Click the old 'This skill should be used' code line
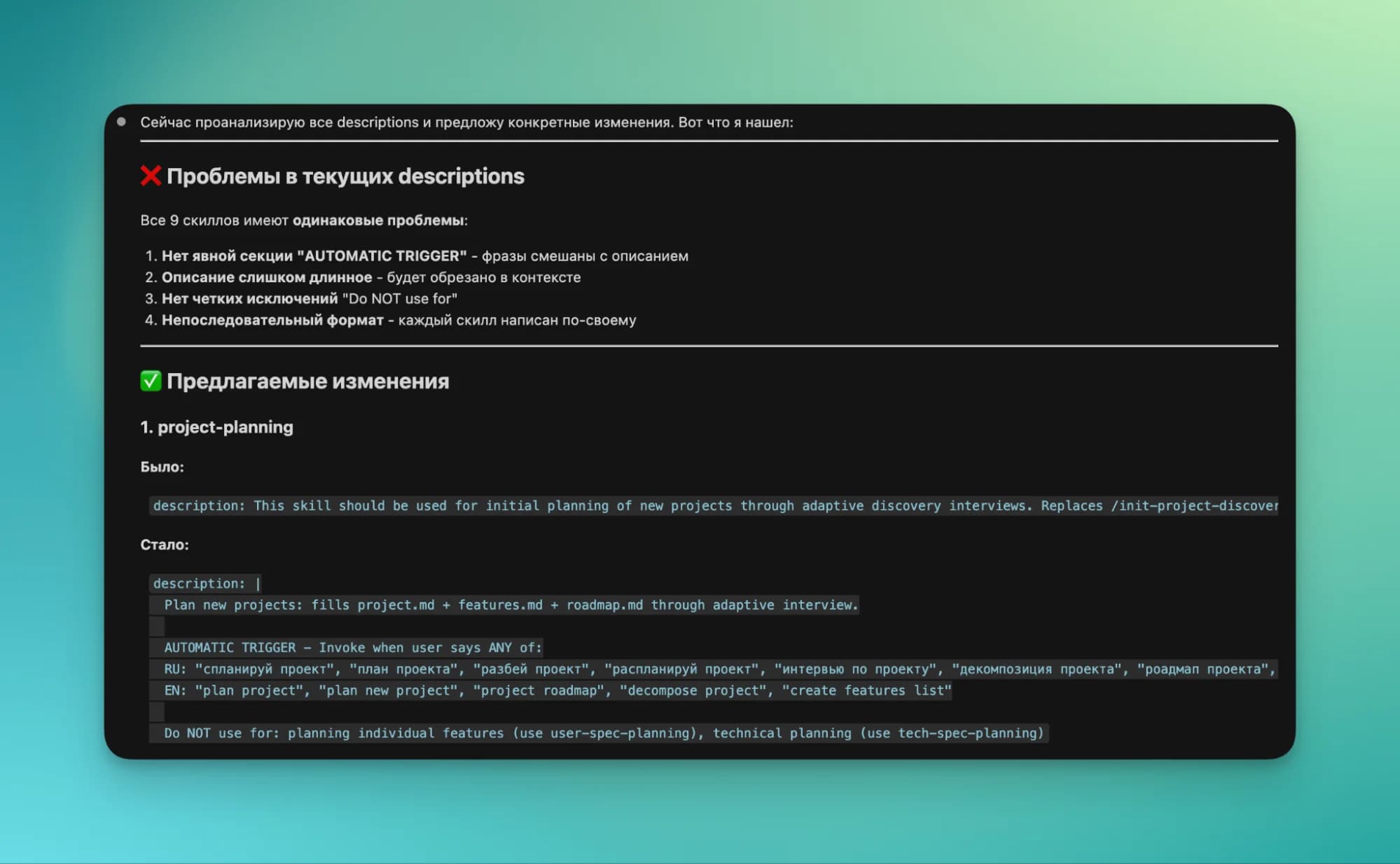 point(714,506)
